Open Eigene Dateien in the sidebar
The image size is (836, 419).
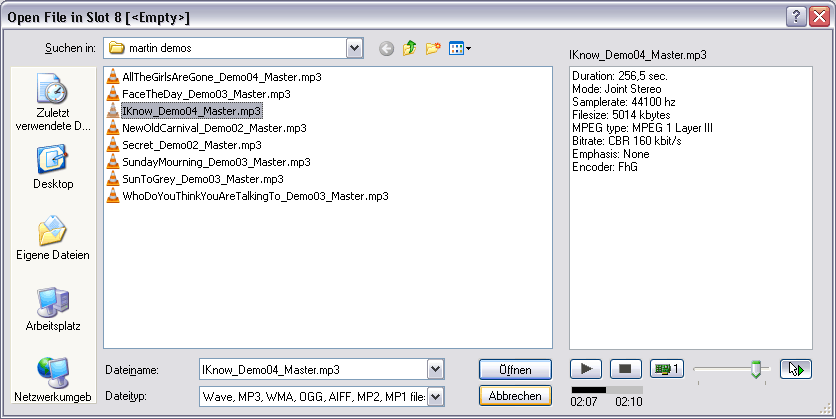53,238
